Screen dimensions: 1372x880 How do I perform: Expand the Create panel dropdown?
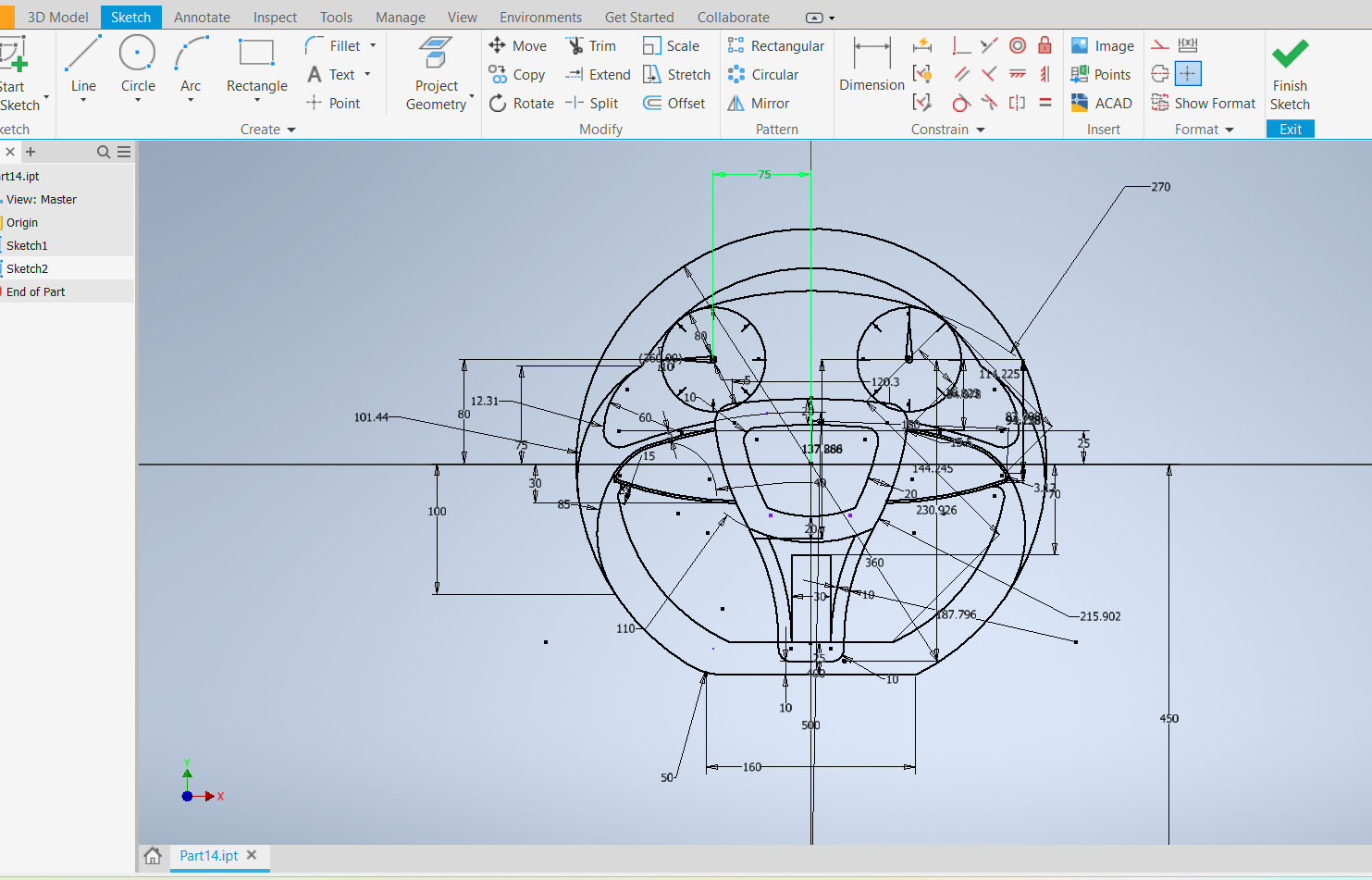[x=291, y=130]
